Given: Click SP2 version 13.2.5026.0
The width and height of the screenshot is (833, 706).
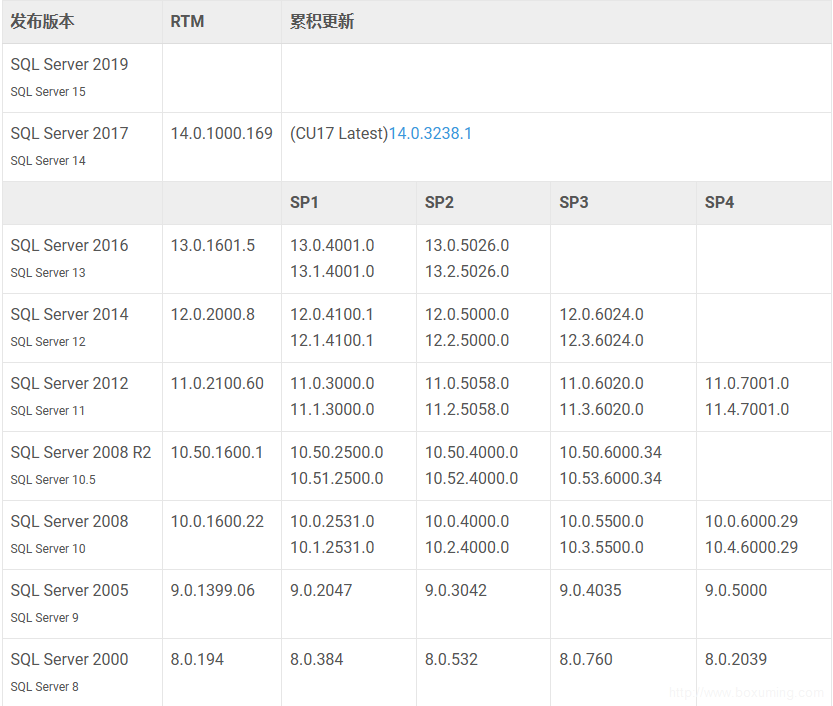Looking at the screenshot, I should click(467, 271).
